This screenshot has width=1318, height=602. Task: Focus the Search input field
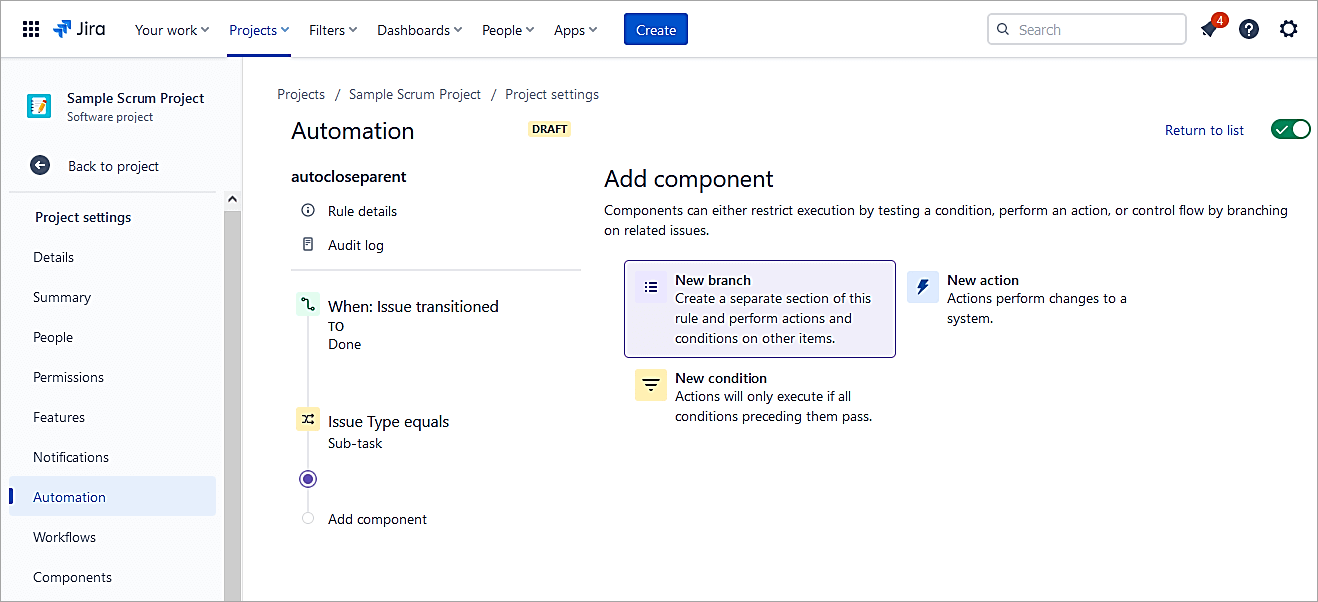coord(1096,30)
